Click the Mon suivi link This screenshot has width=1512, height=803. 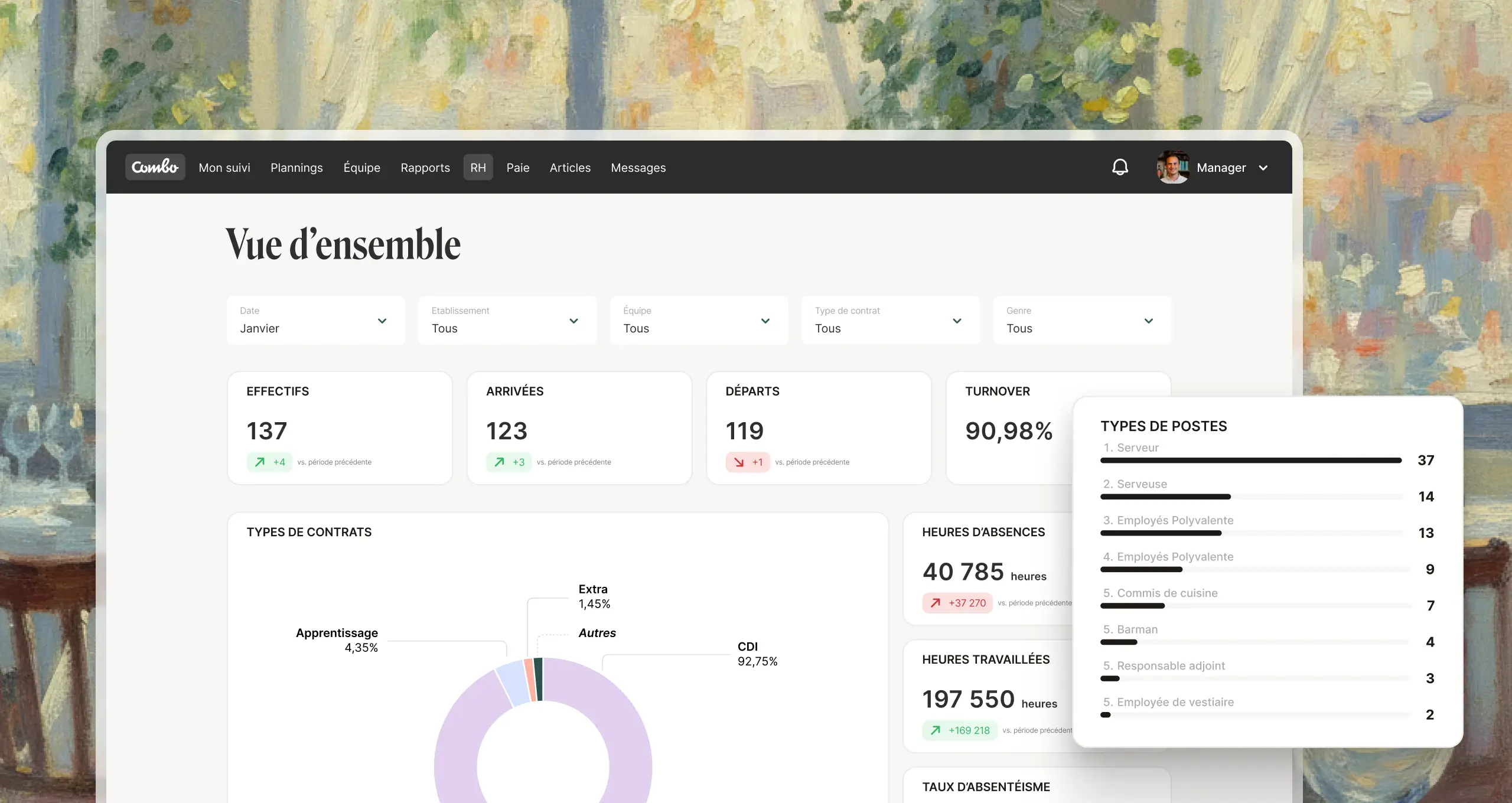224,168
